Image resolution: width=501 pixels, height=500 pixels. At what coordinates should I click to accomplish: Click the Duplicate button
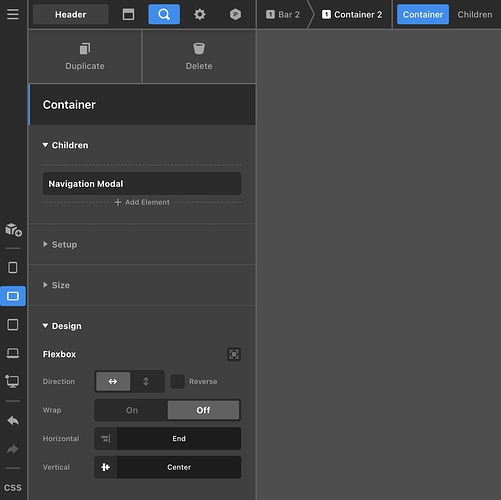(85, 56)
